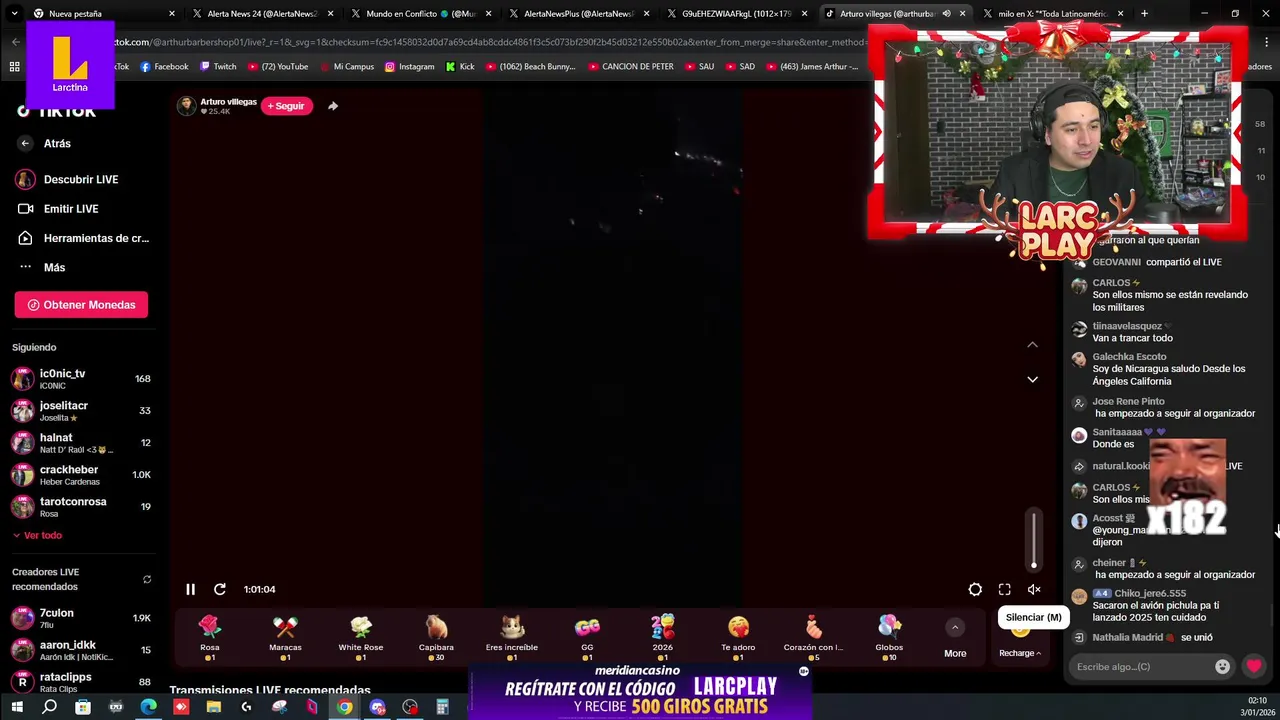This screenshot has width=1280, height=720.
Task: Go to previous live with up chevron
Action: 1032,345
